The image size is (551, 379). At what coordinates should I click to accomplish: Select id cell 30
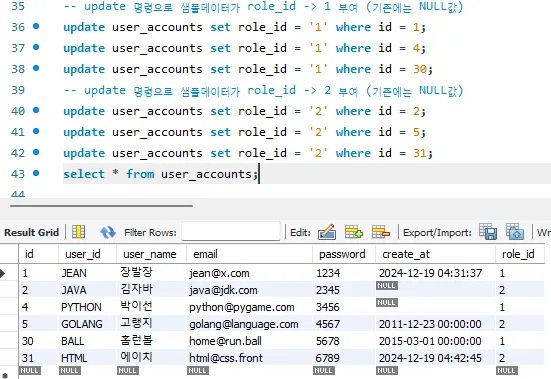coord(38,341)
